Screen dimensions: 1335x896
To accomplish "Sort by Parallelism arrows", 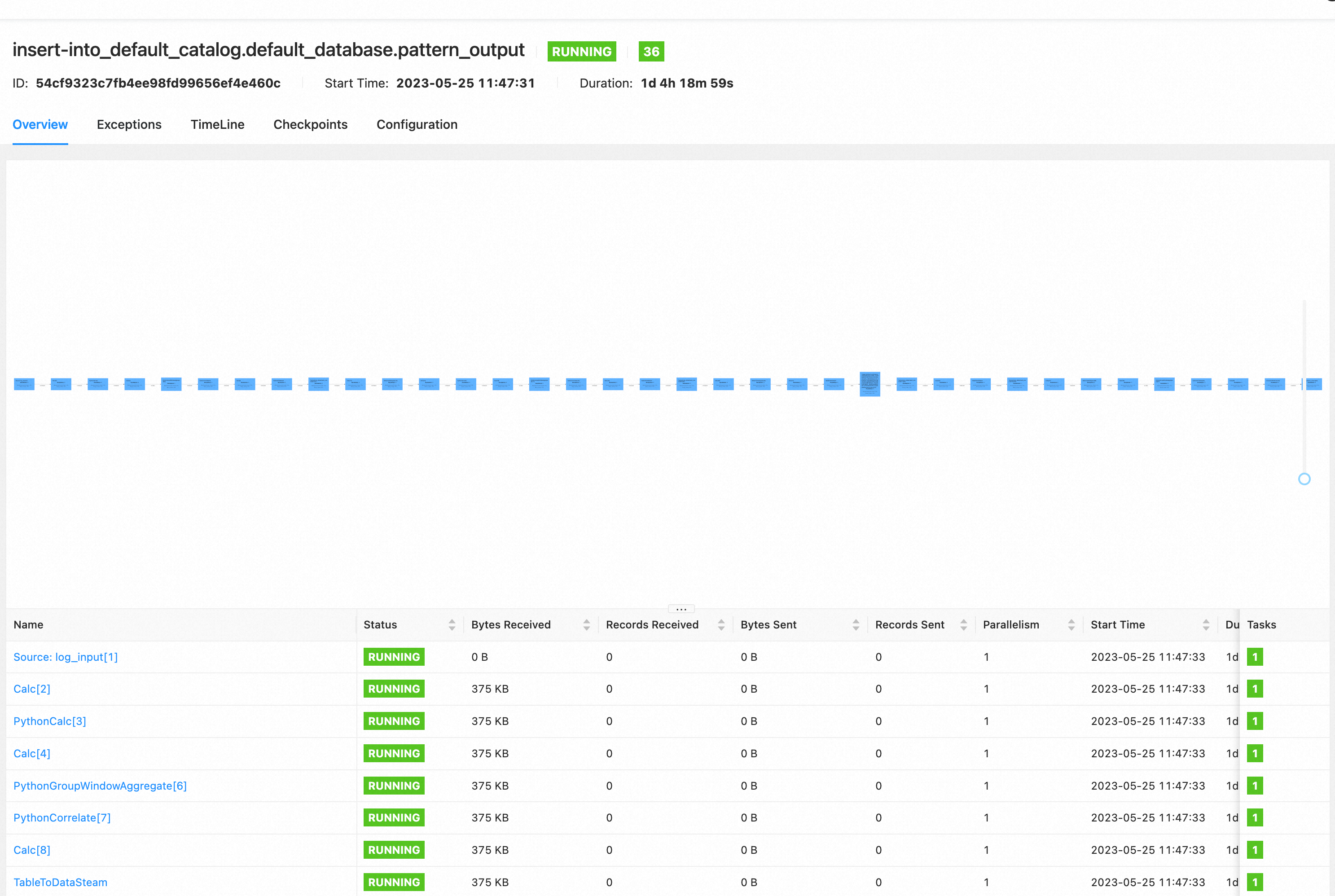I will 1071,624.
